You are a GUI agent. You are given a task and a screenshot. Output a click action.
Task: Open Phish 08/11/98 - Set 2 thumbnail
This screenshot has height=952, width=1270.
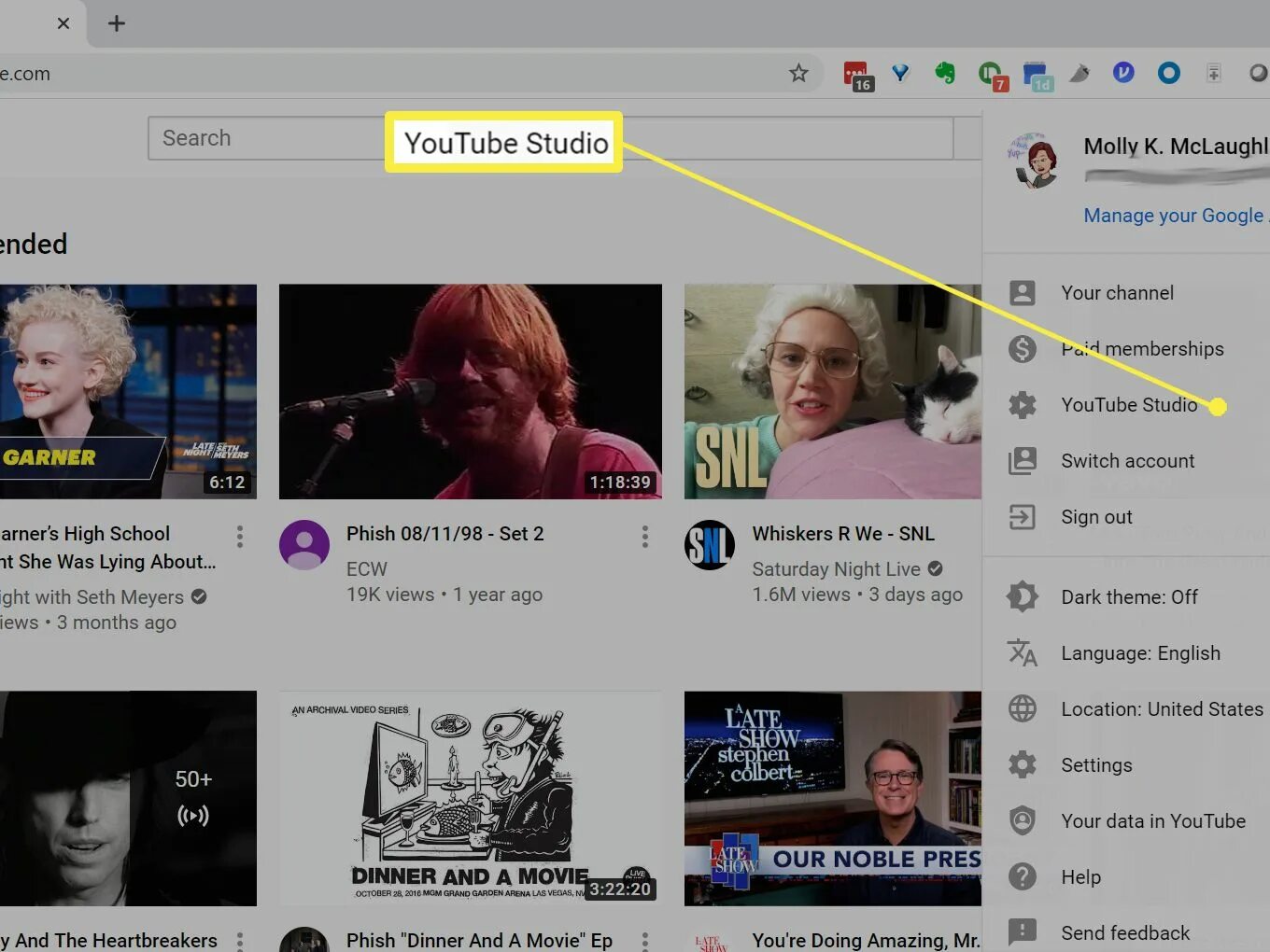pyautogui.click(x=471, y=391)
